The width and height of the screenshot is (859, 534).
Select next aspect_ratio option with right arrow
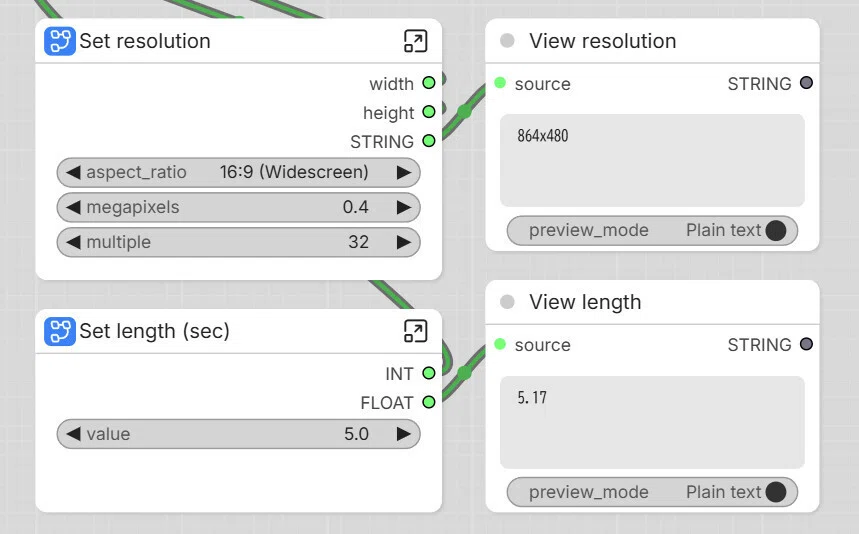(404, 173)
